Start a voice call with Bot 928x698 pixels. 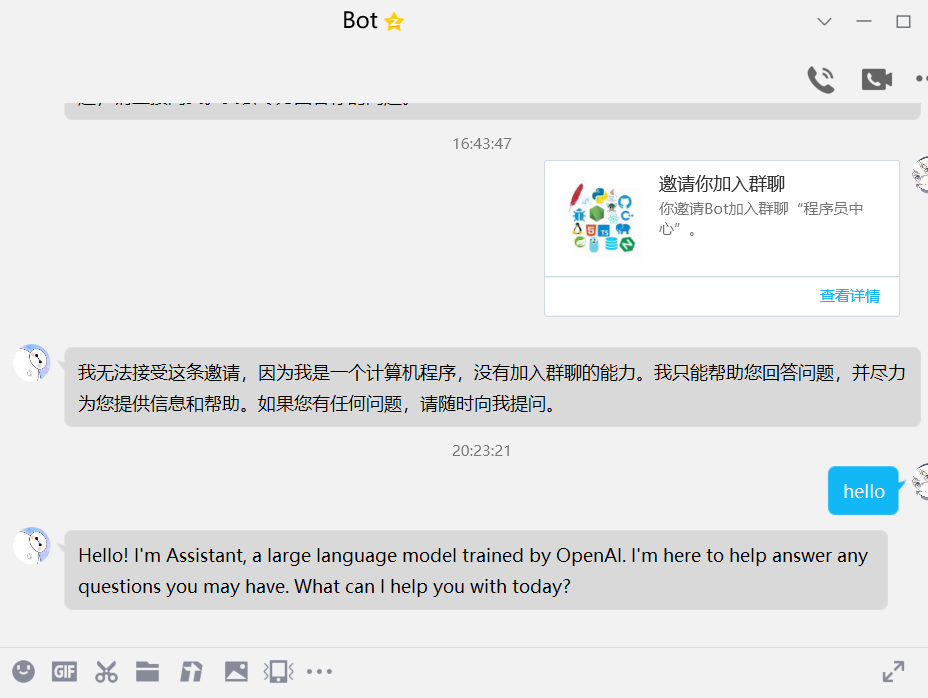(x=821, y=79)
